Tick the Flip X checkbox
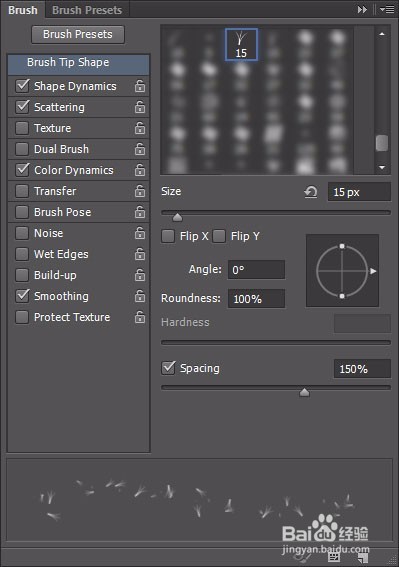Image resolution: width=399 pixels, height=567 pixels. point(168,236)
